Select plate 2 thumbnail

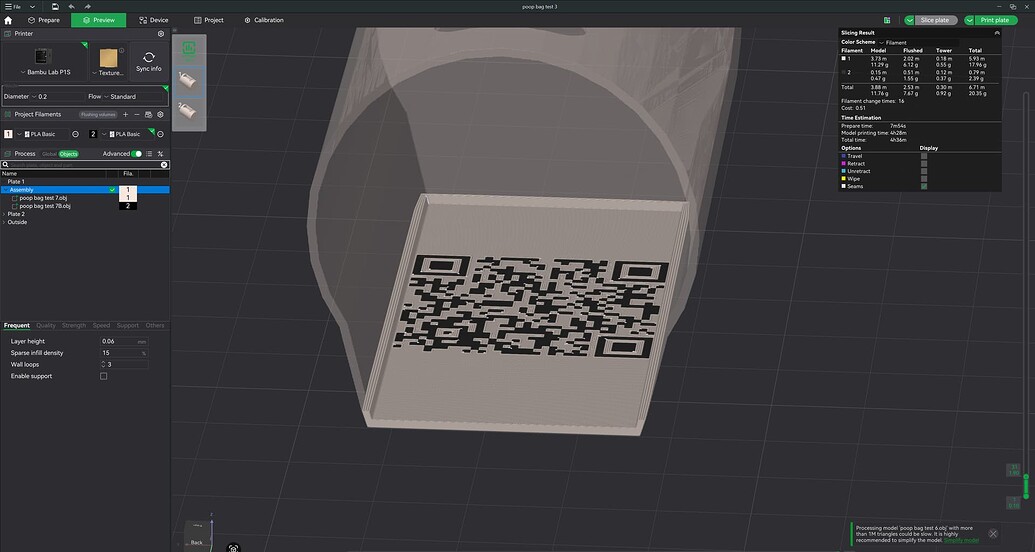189,110
